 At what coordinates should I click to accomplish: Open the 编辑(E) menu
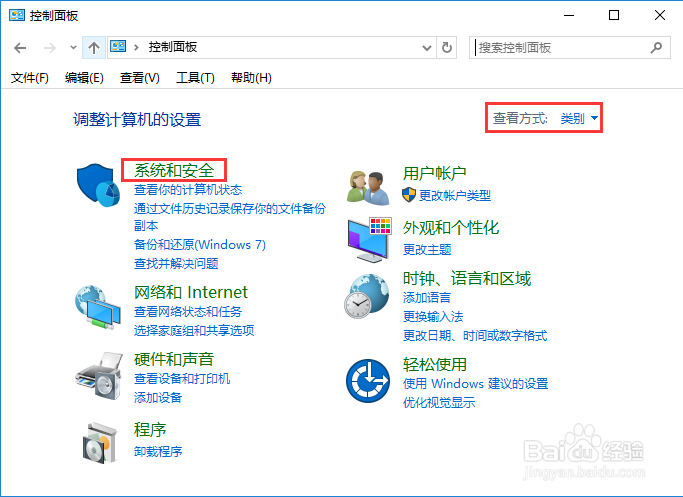(84, 78)
